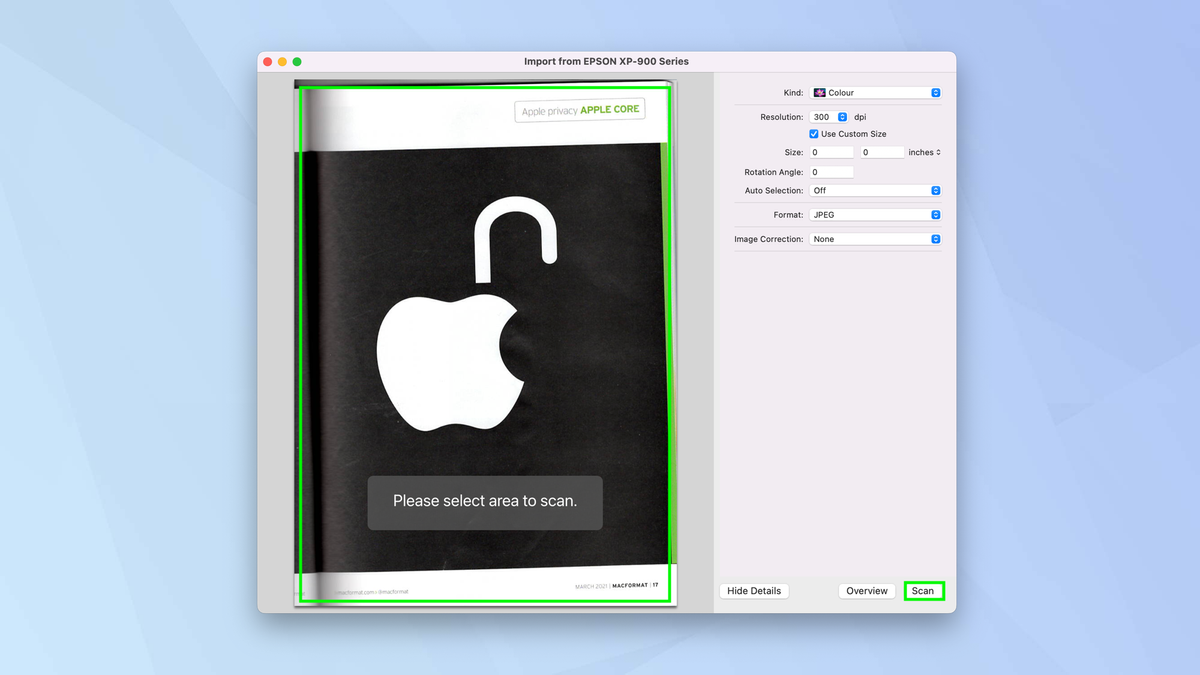Switch Image Correction from None
The height and width of the screenshot is (675, 1200).
click(x=875, y=238)
